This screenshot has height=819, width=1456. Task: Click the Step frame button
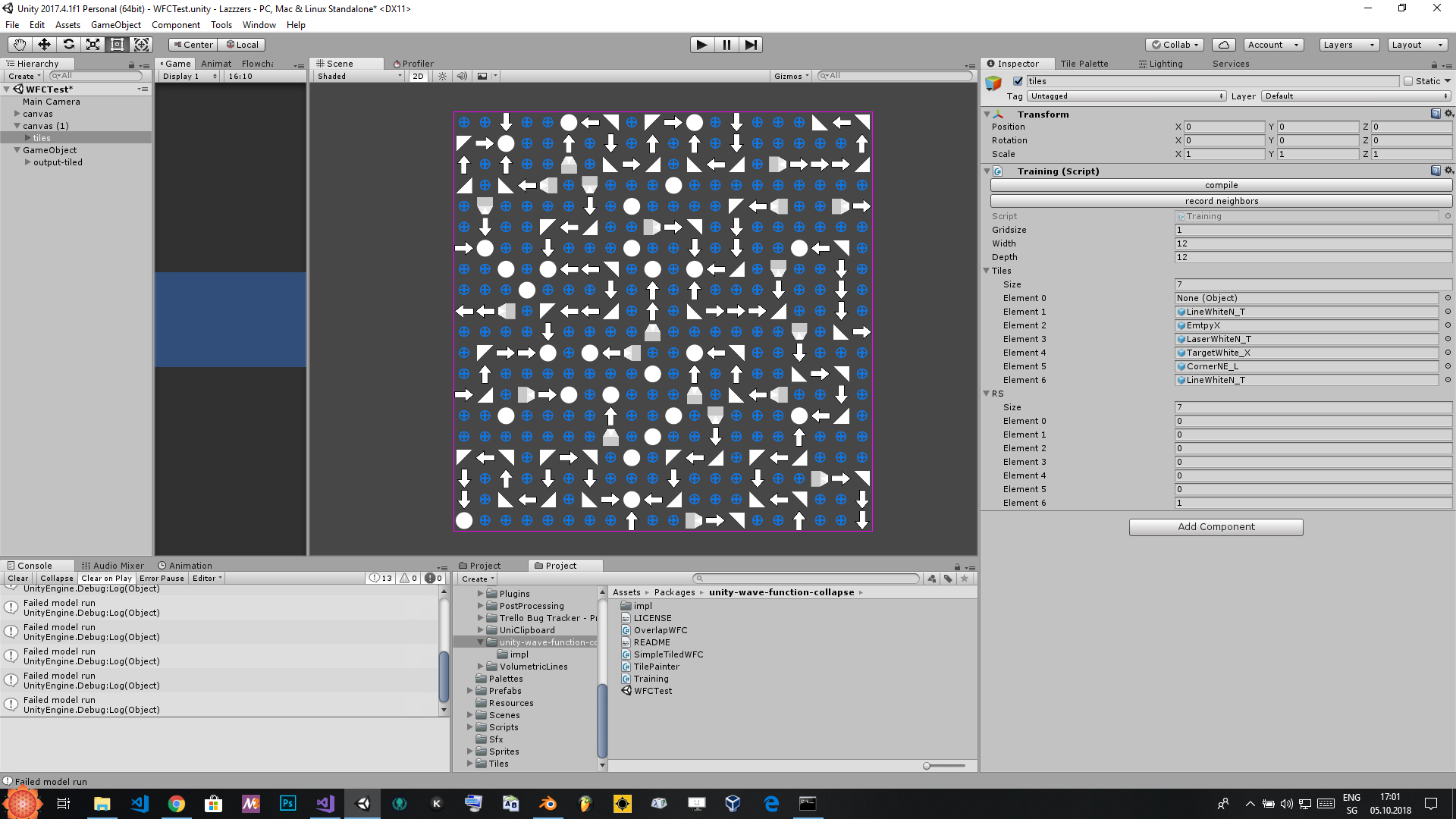tap(750, 45)
